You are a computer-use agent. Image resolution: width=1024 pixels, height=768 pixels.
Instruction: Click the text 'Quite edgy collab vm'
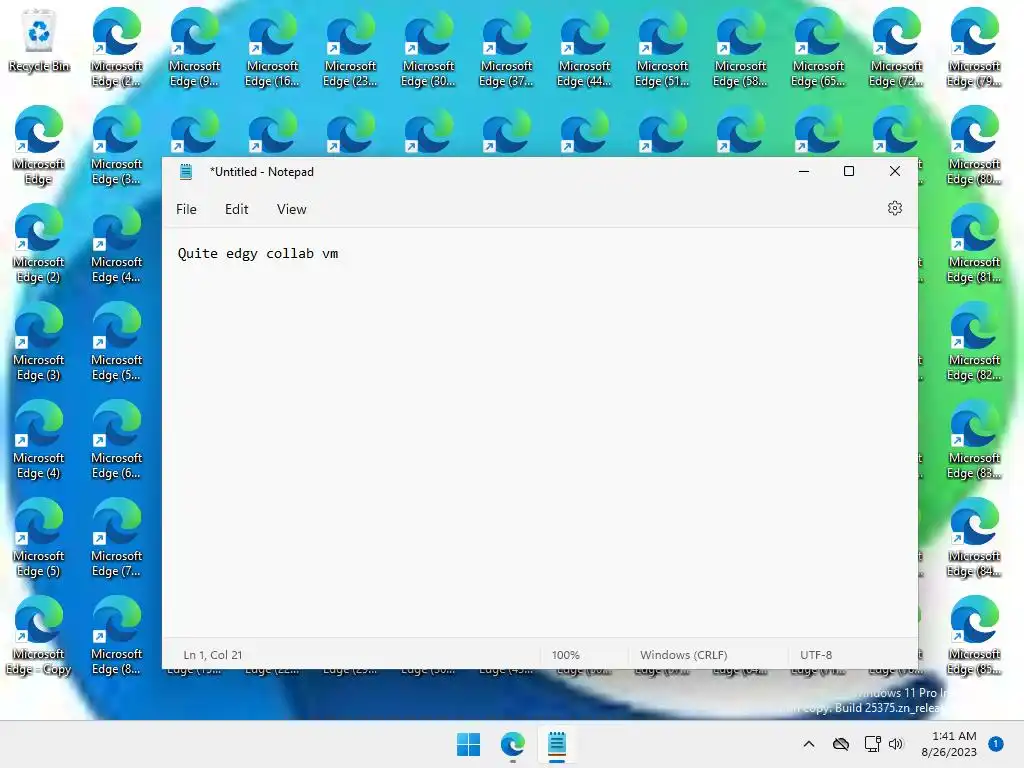point(258,253)
